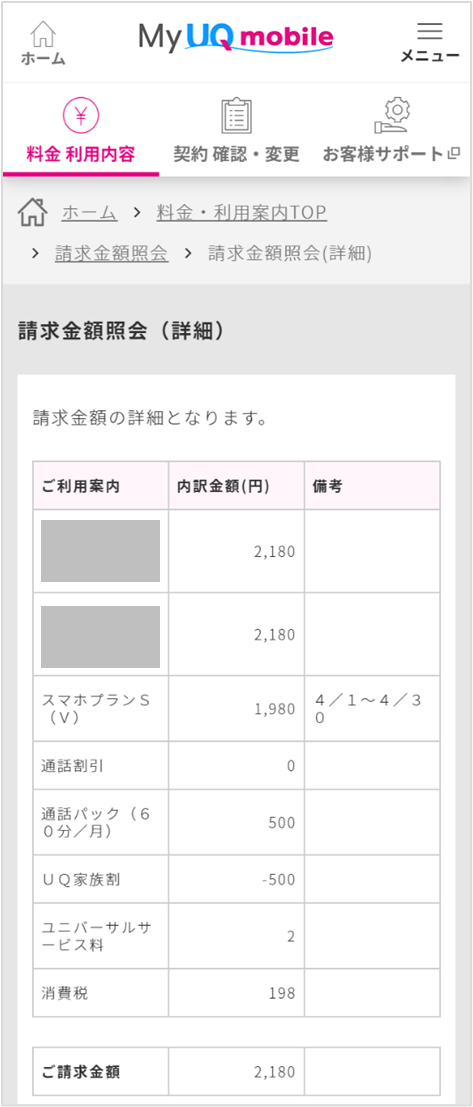Screen dimensions: 473x1107
Task: Tap the Home house icon in header
Action: 43,33
